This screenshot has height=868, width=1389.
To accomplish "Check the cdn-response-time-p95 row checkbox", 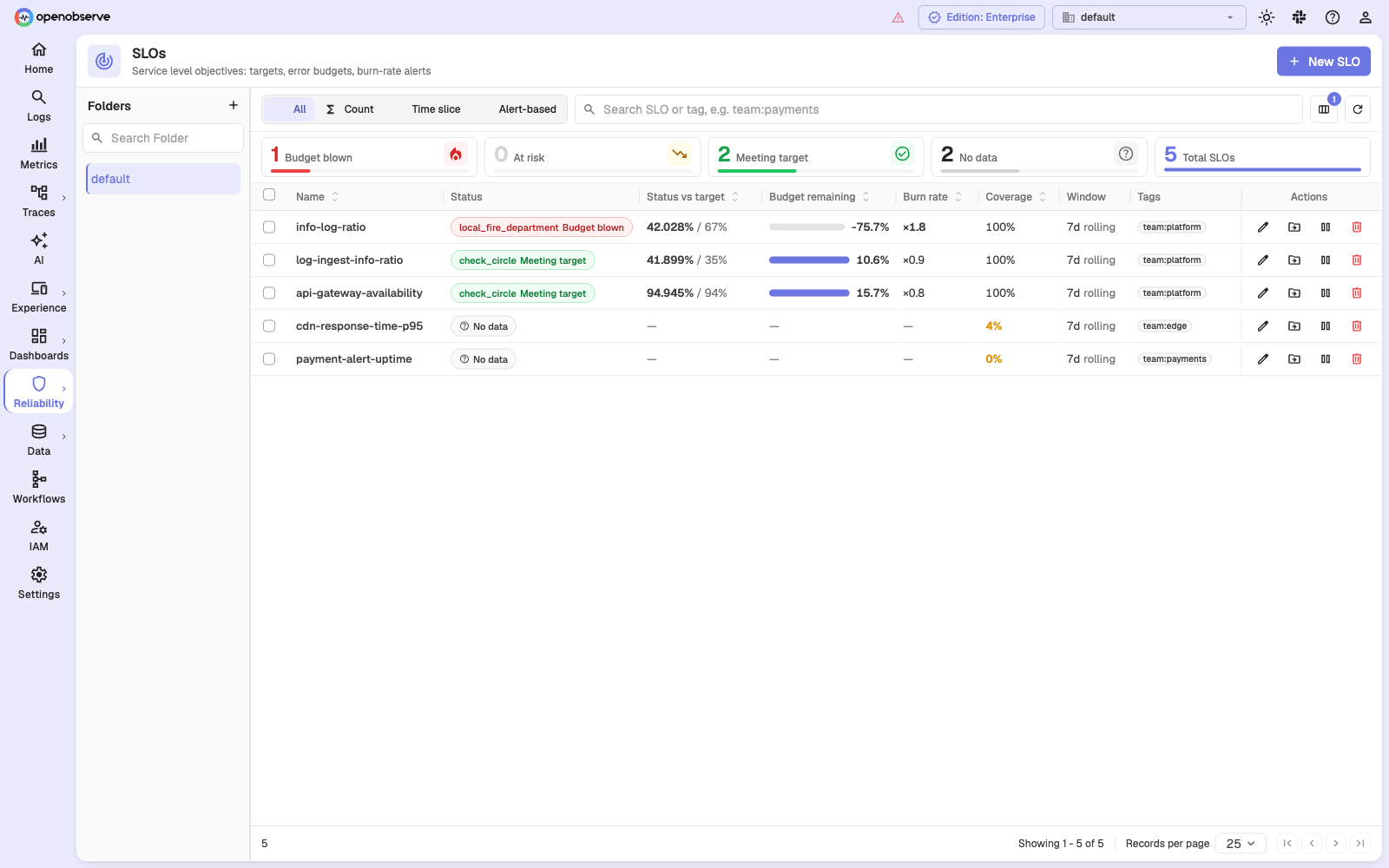I will [269, 326].
